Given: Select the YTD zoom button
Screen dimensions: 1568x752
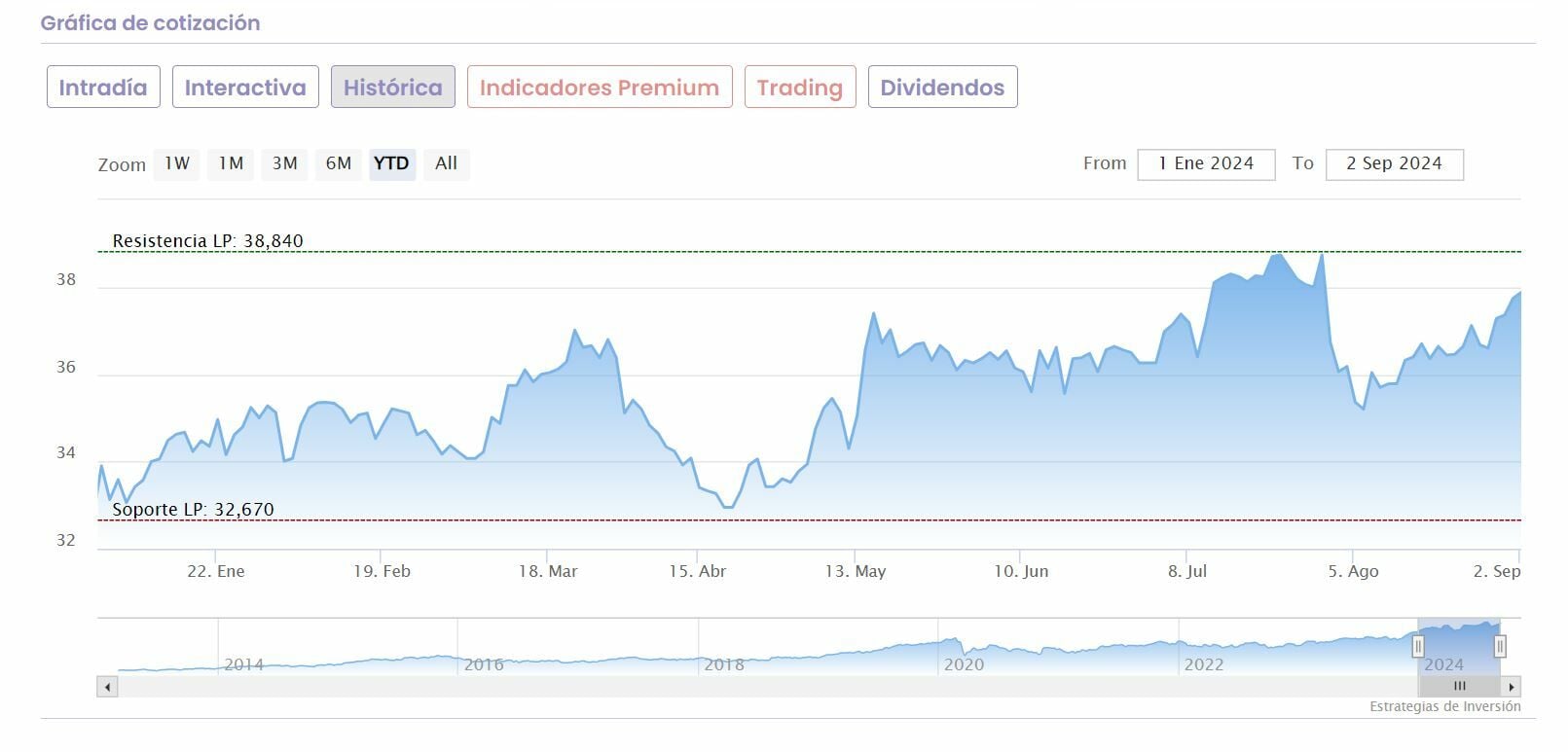Looking at the screenshot, I should [391, 163].
